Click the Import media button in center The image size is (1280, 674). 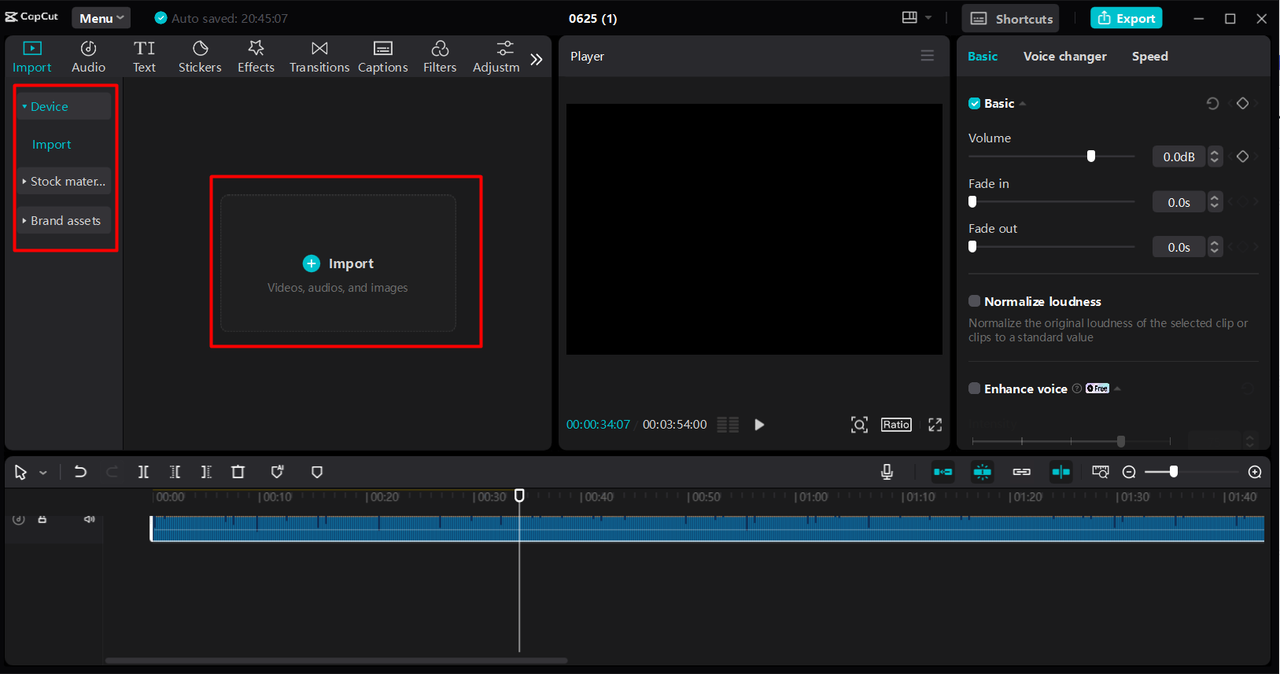coord(338,264)
